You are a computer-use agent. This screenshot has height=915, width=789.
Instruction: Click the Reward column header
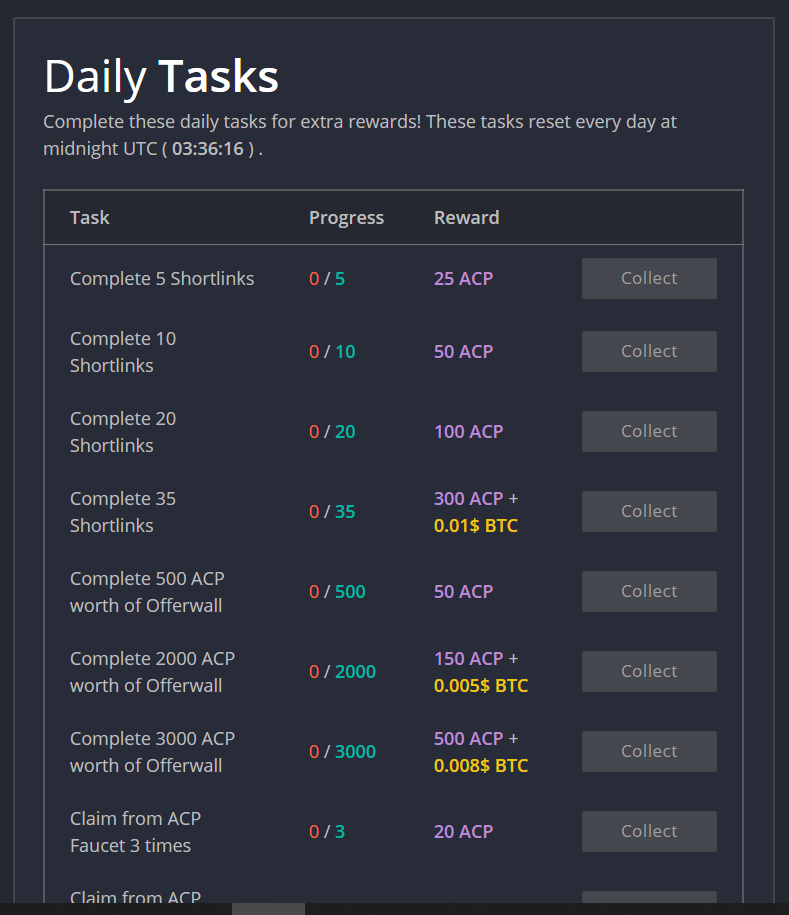pyautogui.click(x=466, y=218)
